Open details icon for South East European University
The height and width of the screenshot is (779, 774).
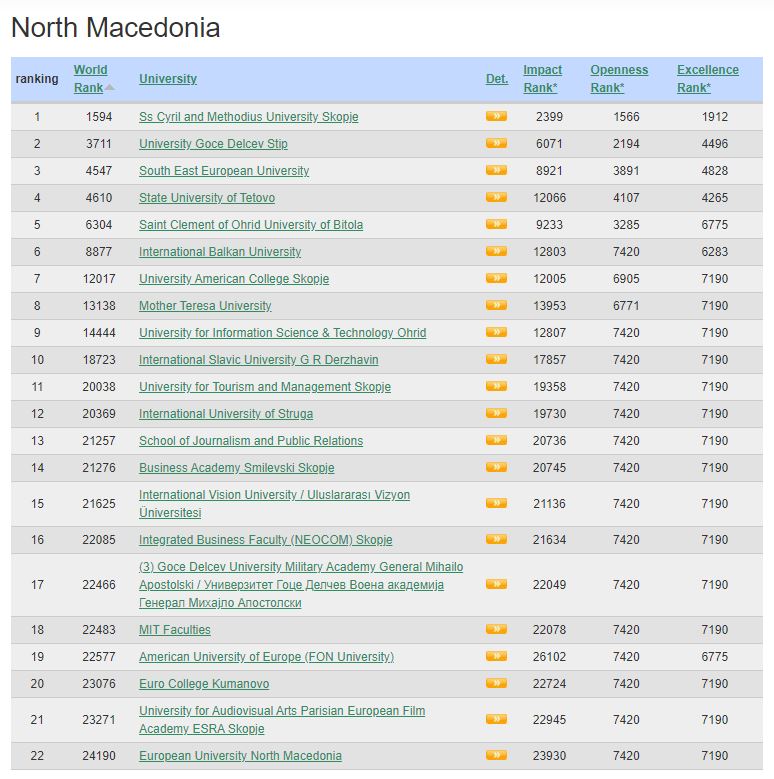point(496,171)
